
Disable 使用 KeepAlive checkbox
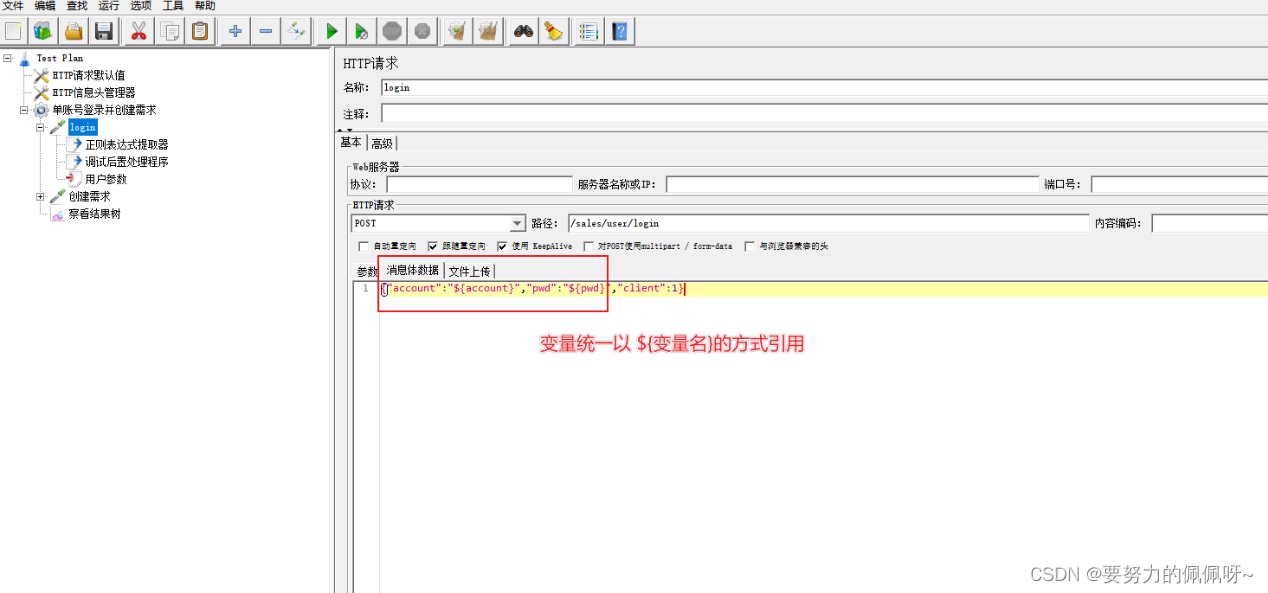point(502,246)
